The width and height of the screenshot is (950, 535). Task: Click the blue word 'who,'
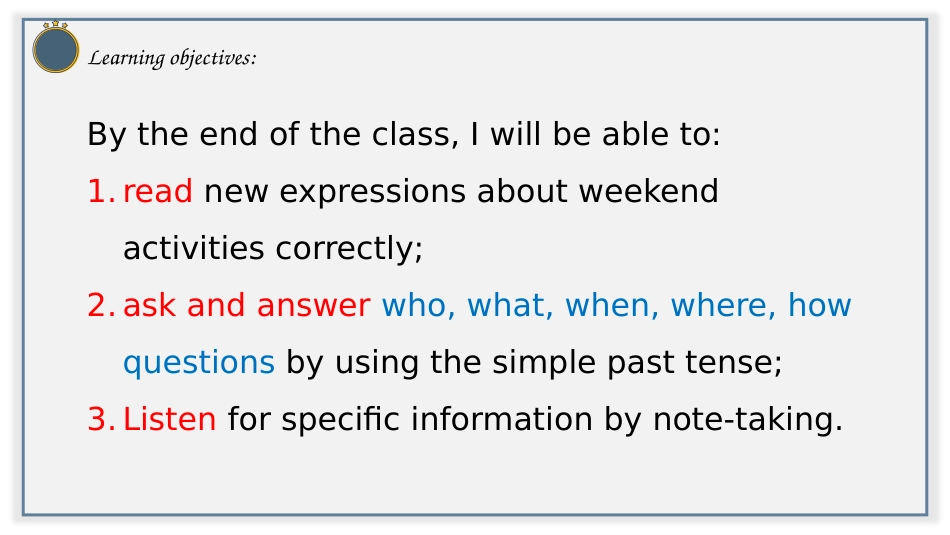(419, 305)
